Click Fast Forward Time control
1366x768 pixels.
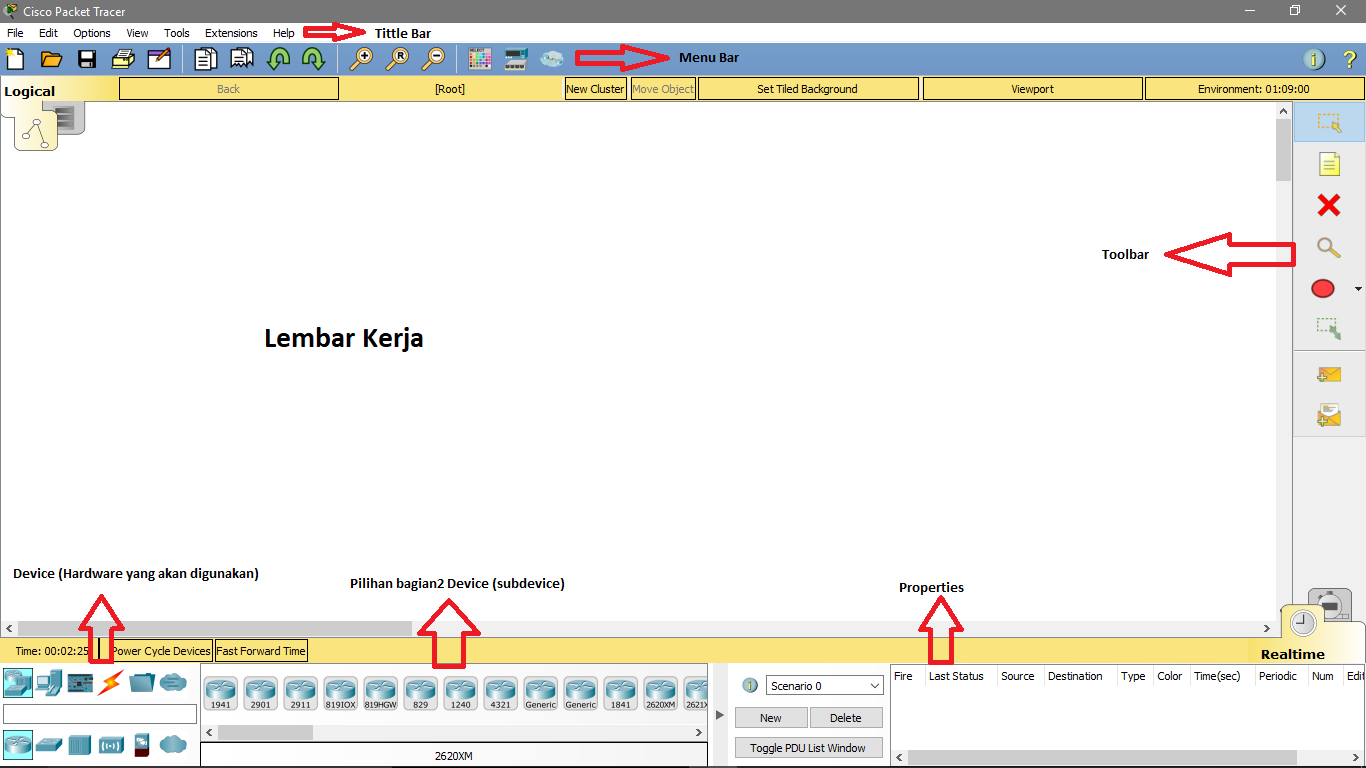tap(261, 650)
